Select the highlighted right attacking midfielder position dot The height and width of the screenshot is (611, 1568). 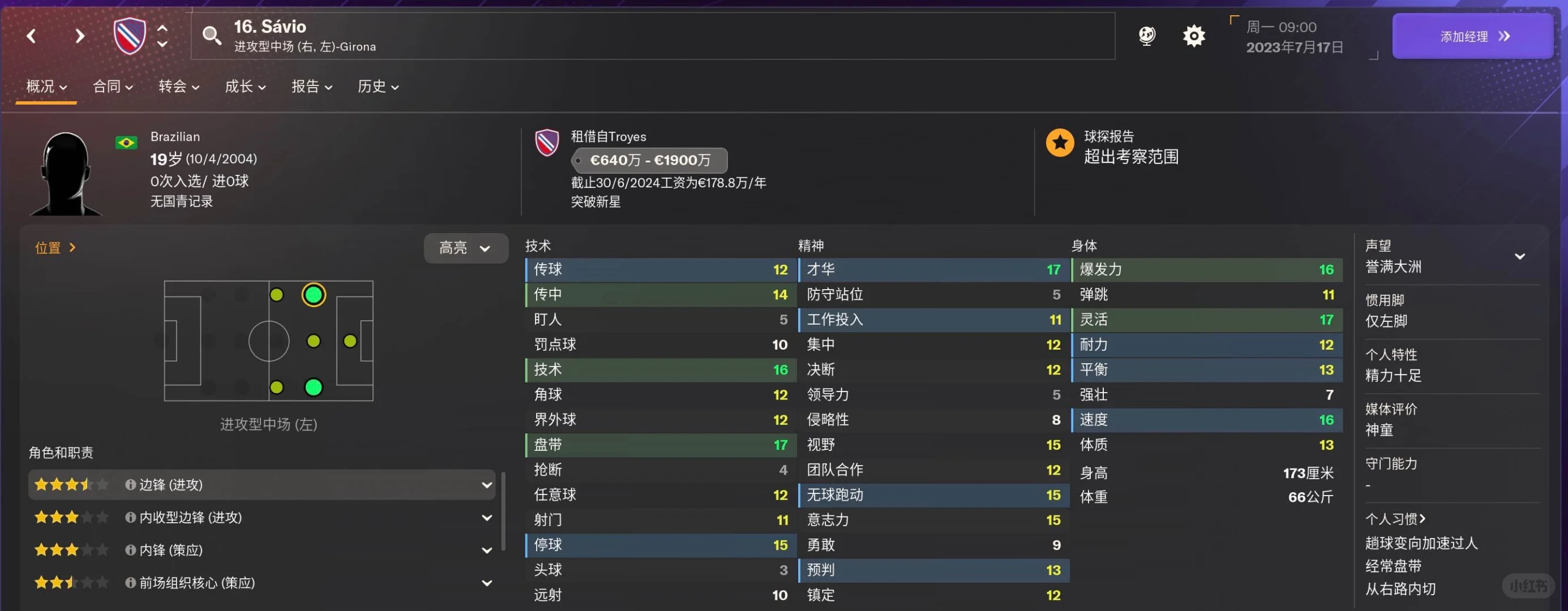point(314,295)
